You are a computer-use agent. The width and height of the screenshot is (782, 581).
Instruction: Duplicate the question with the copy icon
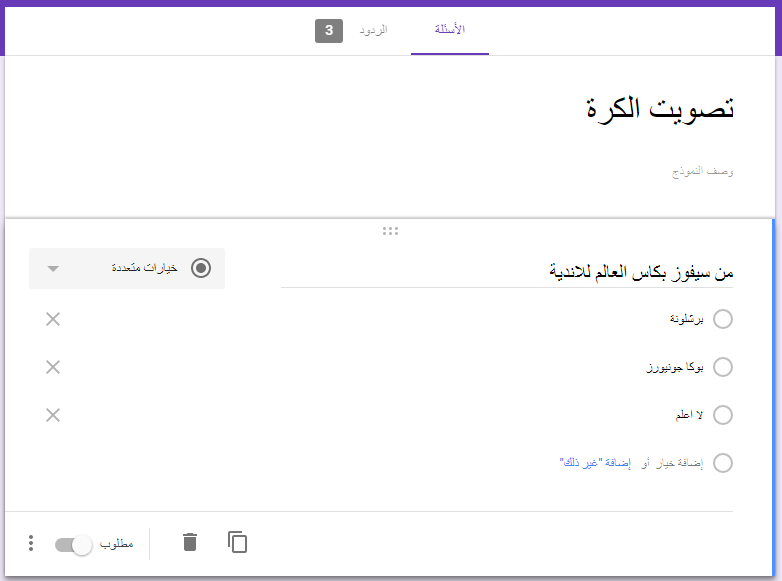click(x=237, y=542)
